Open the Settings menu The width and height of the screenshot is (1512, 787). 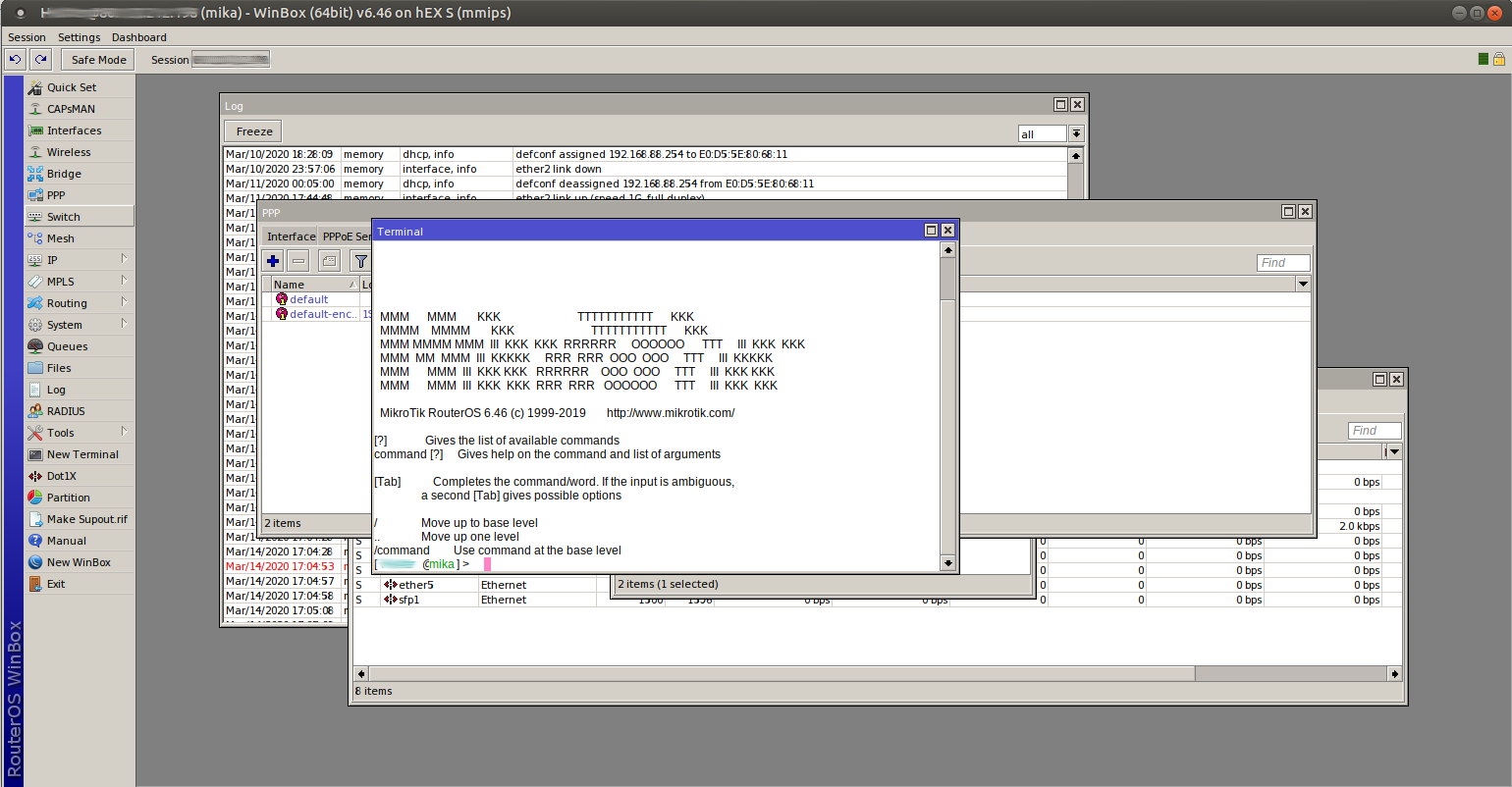pyautogui.click(x=79, y=37)
